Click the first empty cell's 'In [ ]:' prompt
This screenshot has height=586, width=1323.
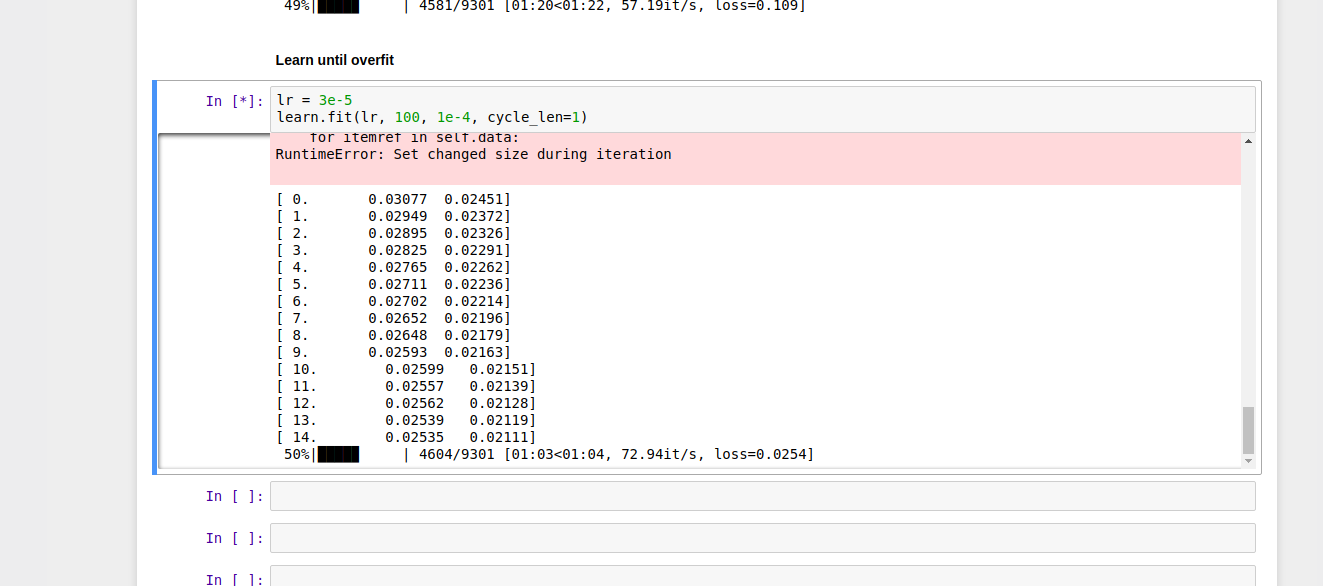pos(235,496)
